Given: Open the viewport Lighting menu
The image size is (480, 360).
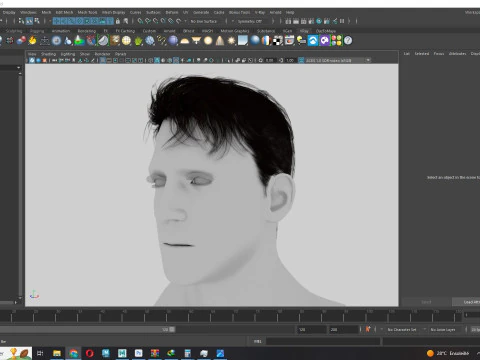Looking at the screenshot, I should click(x=68, y=54).
